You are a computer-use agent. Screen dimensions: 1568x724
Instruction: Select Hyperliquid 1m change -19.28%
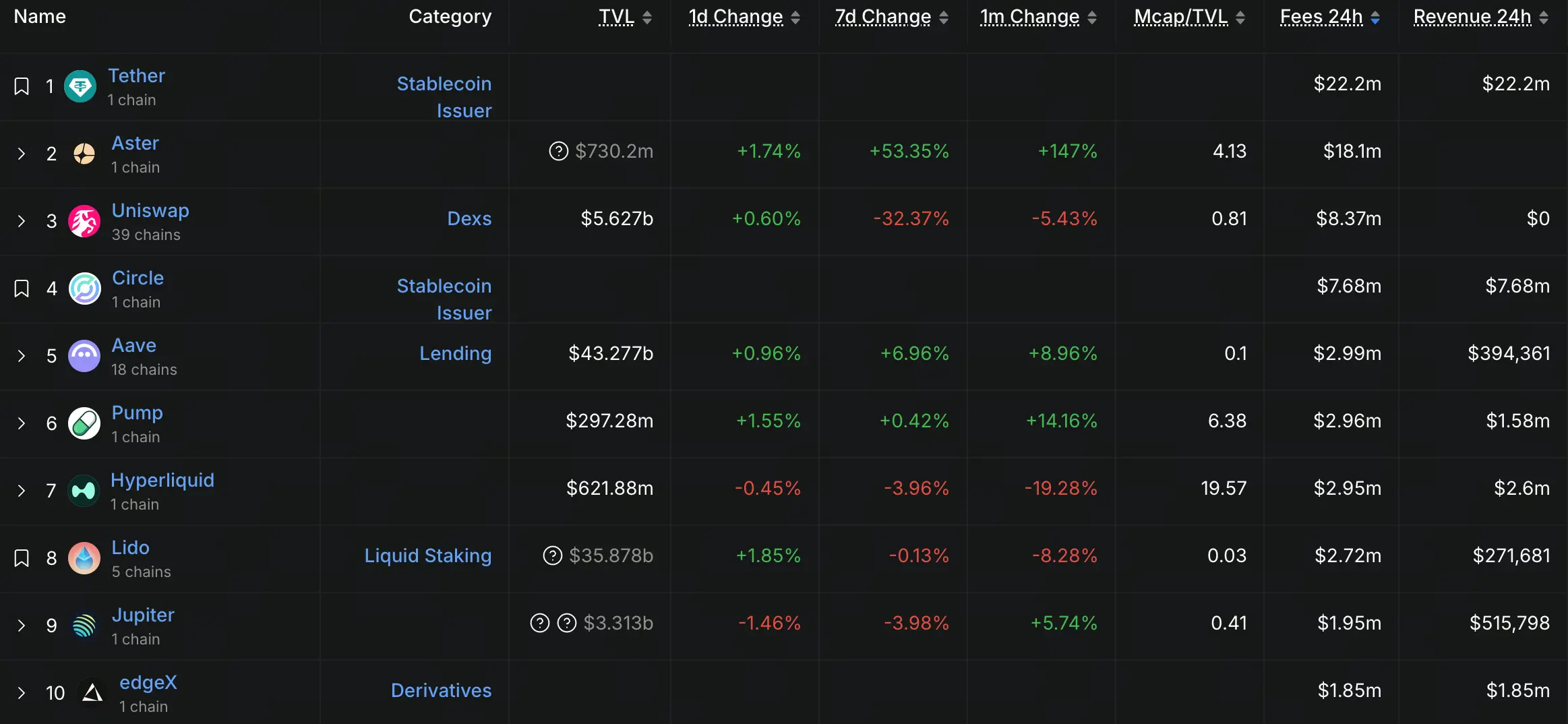click(x=1060, y=488)
